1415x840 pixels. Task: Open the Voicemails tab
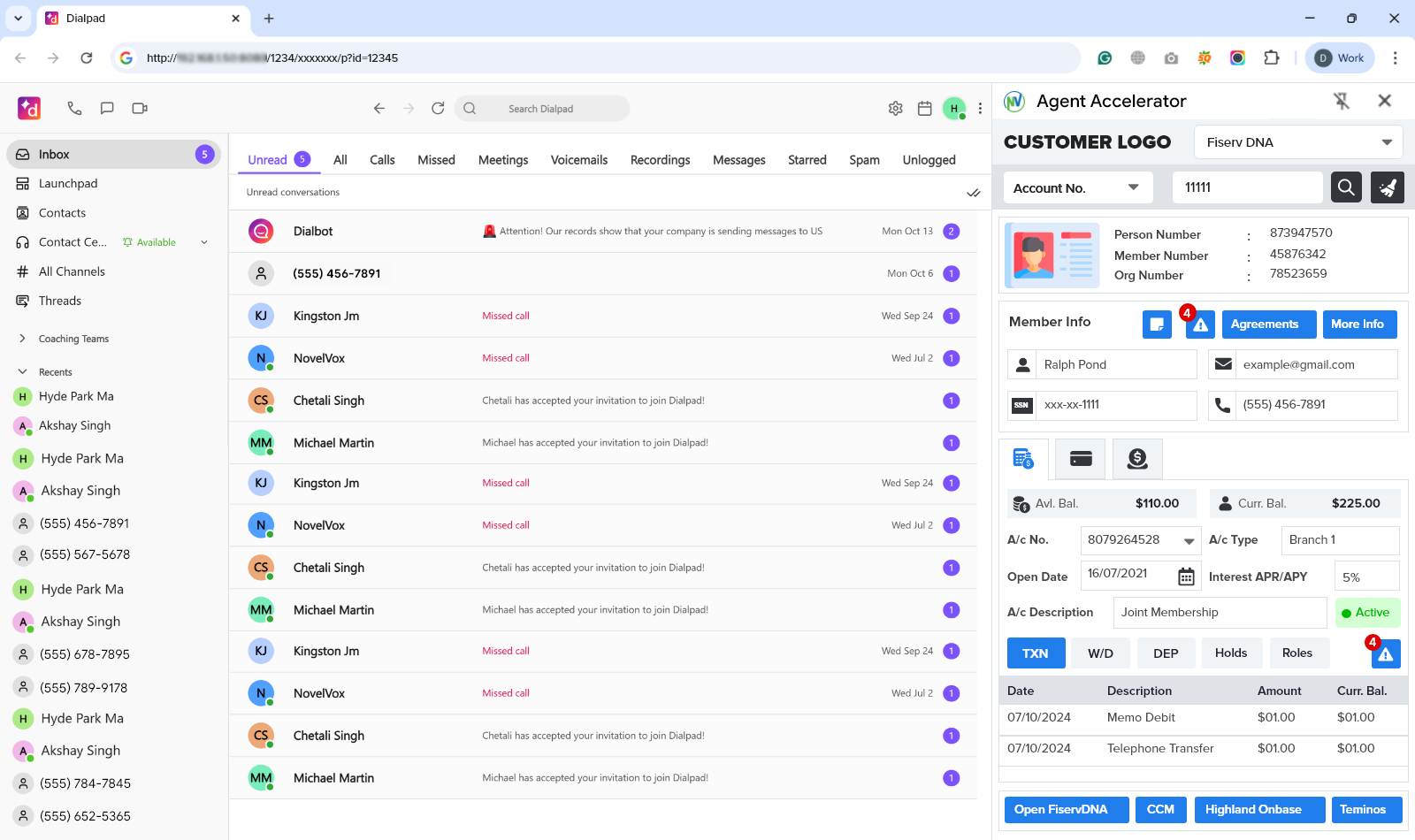click(579, 160)
